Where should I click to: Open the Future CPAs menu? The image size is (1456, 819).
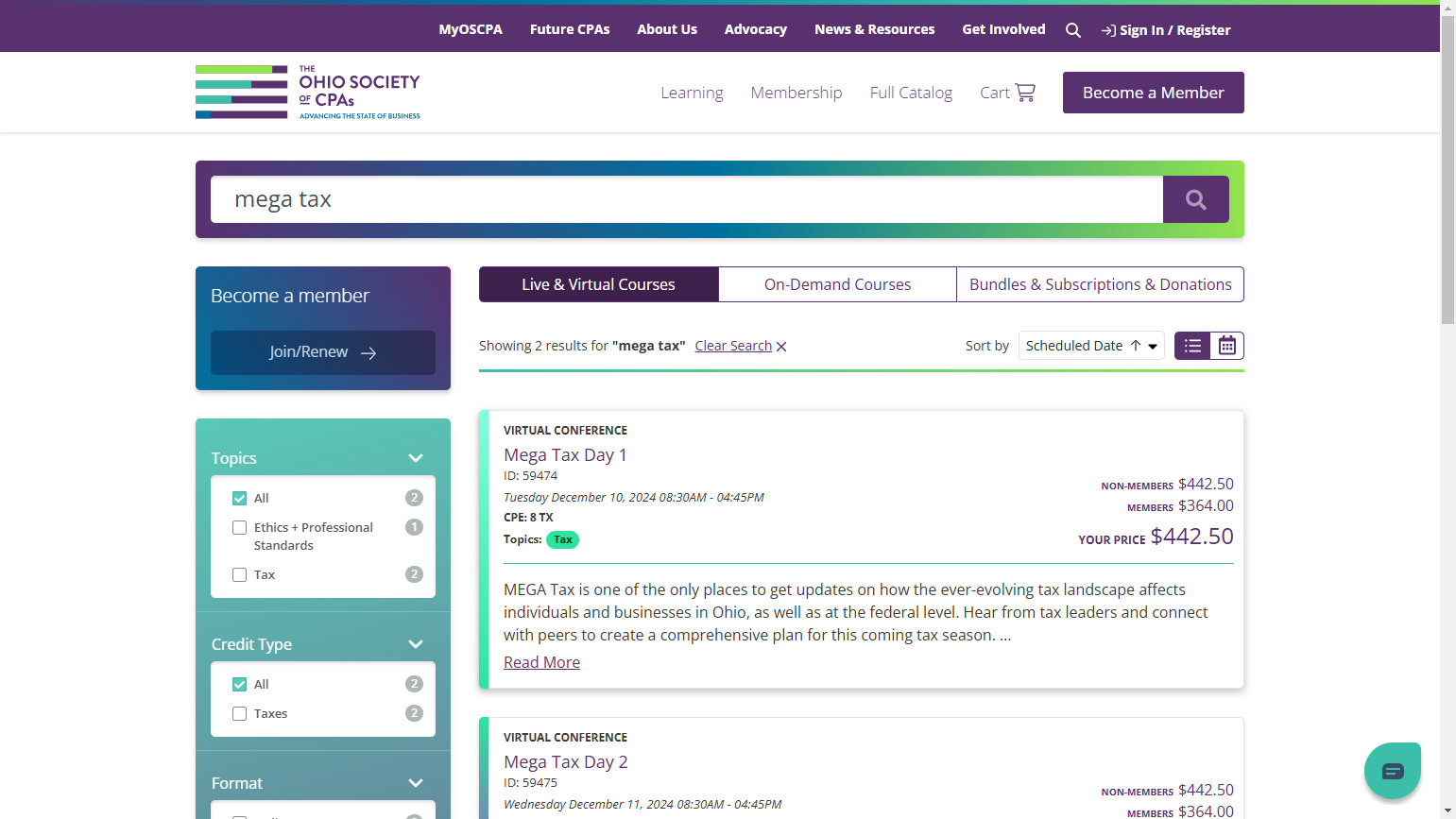(570, 29)
